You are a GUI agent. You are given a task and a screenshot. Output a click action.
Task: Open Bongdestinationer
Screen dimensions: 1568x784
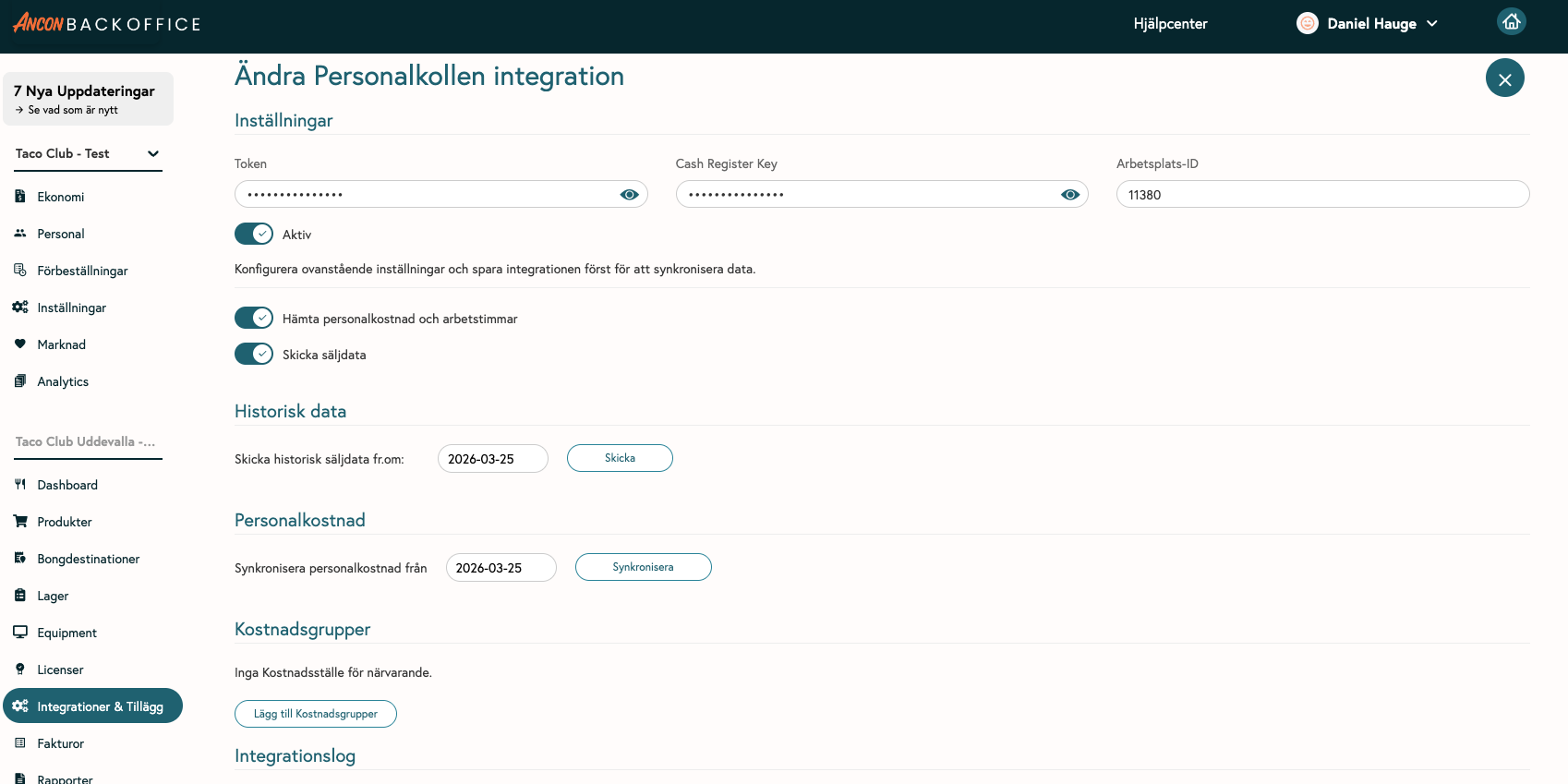point(89,559)
